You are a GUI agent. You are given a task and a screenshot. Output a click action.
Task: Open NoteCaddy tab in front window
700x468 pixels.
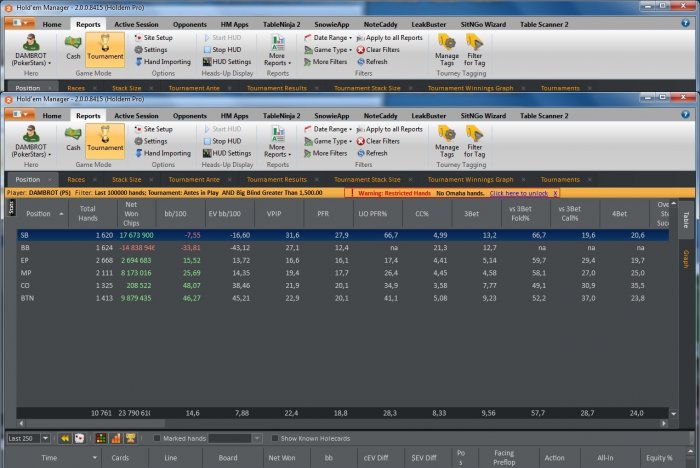(x=380, y=116)
